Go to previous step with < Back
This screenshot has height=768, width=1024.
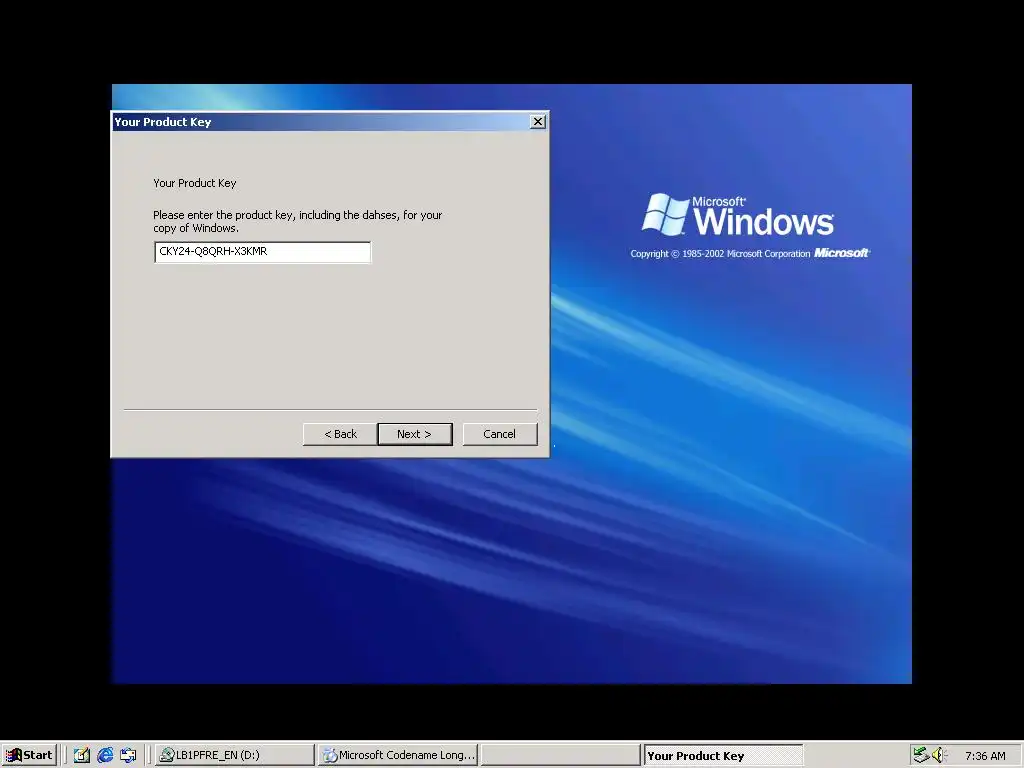[340, 434]
